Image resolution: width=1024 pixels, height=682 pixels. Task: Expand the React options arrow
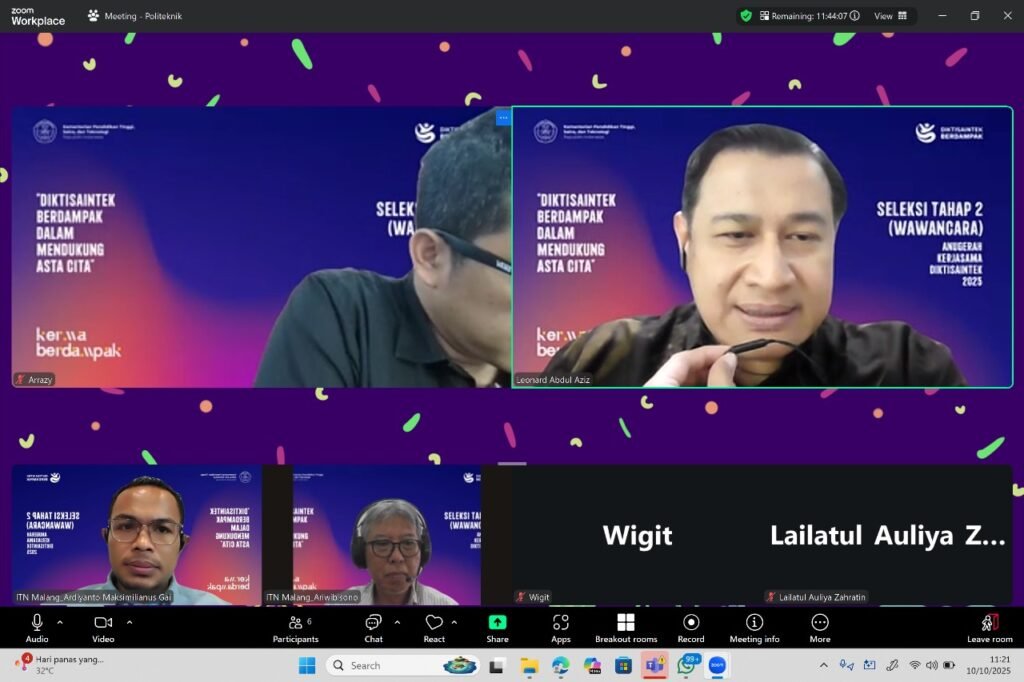(454, 622)
